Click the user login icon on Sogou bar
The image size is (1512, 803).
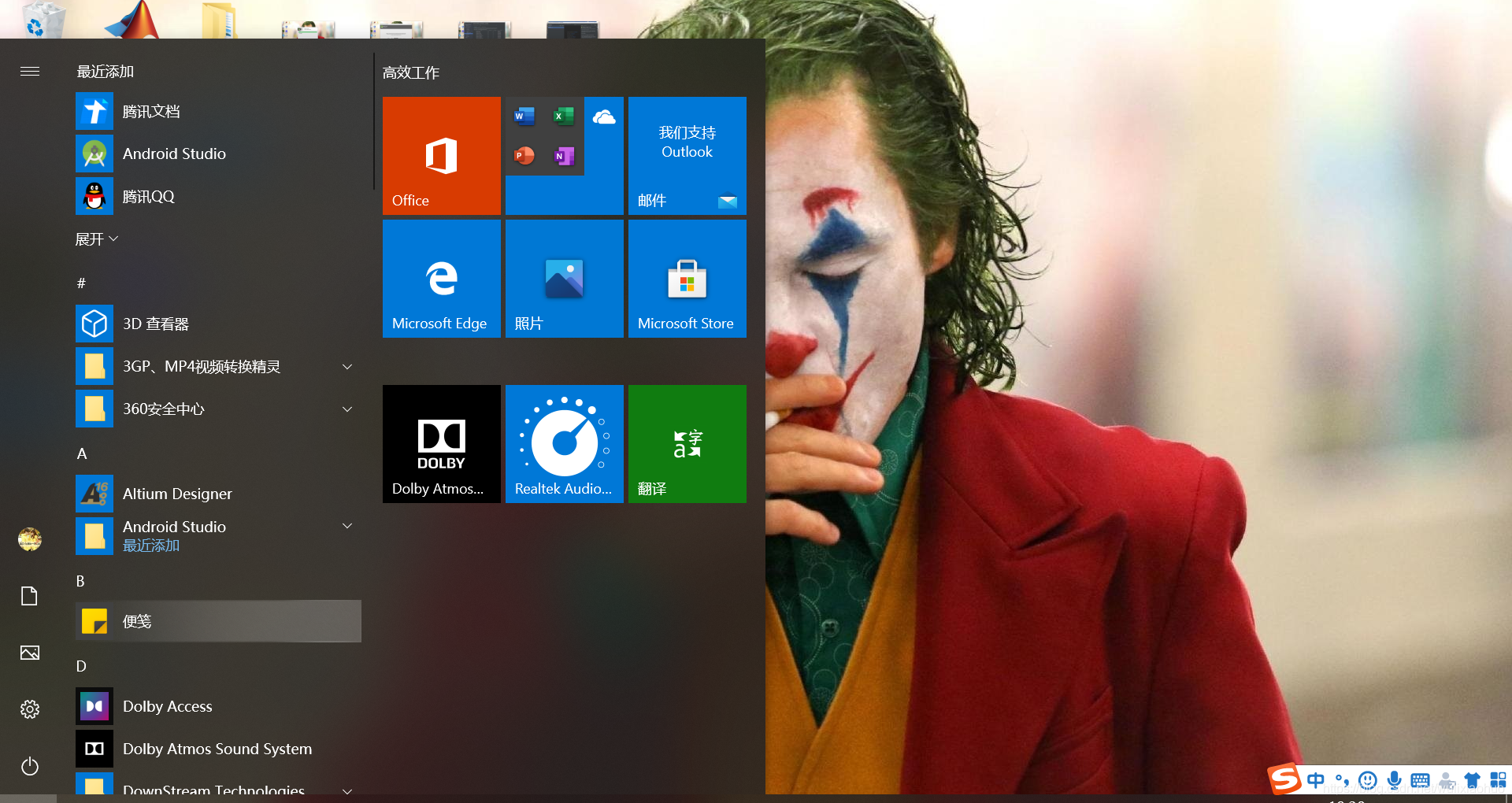coord(1447,780)
